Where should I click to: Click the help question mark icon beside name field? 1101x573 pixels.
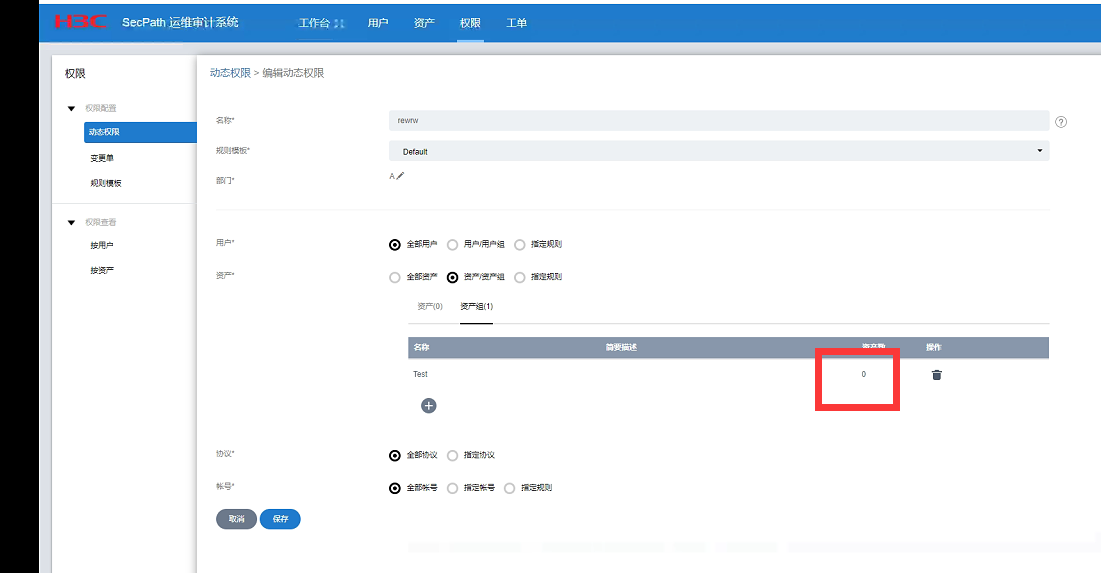click(1061, 121)
